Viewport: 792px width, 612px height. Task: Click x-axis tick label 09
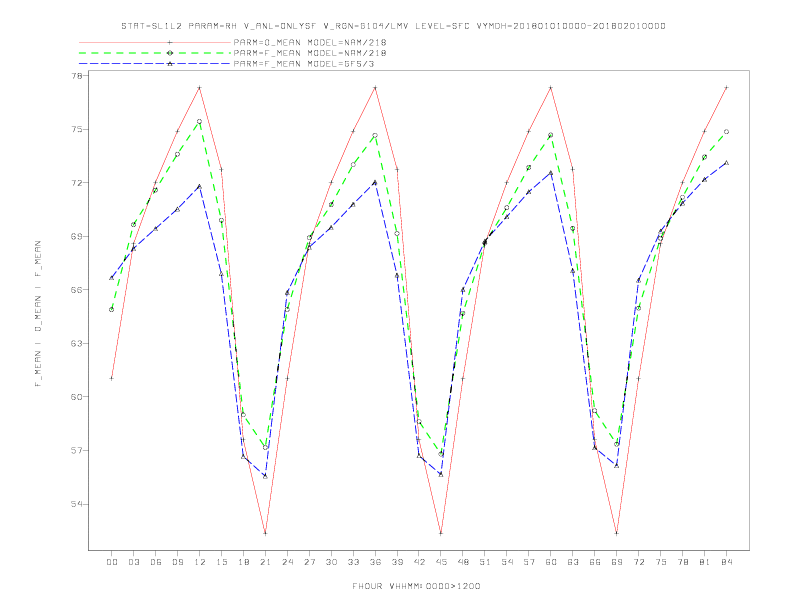[177, 562]
